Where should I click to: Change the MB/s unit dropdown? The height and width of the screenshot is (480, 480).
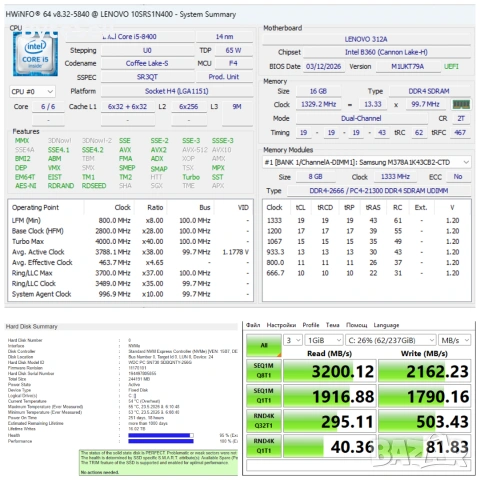(455, 340)
